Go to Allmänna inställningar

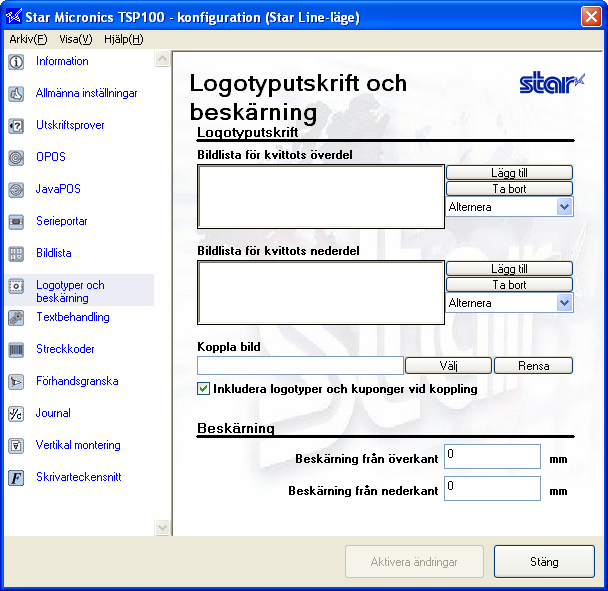(x=86, y=93)
